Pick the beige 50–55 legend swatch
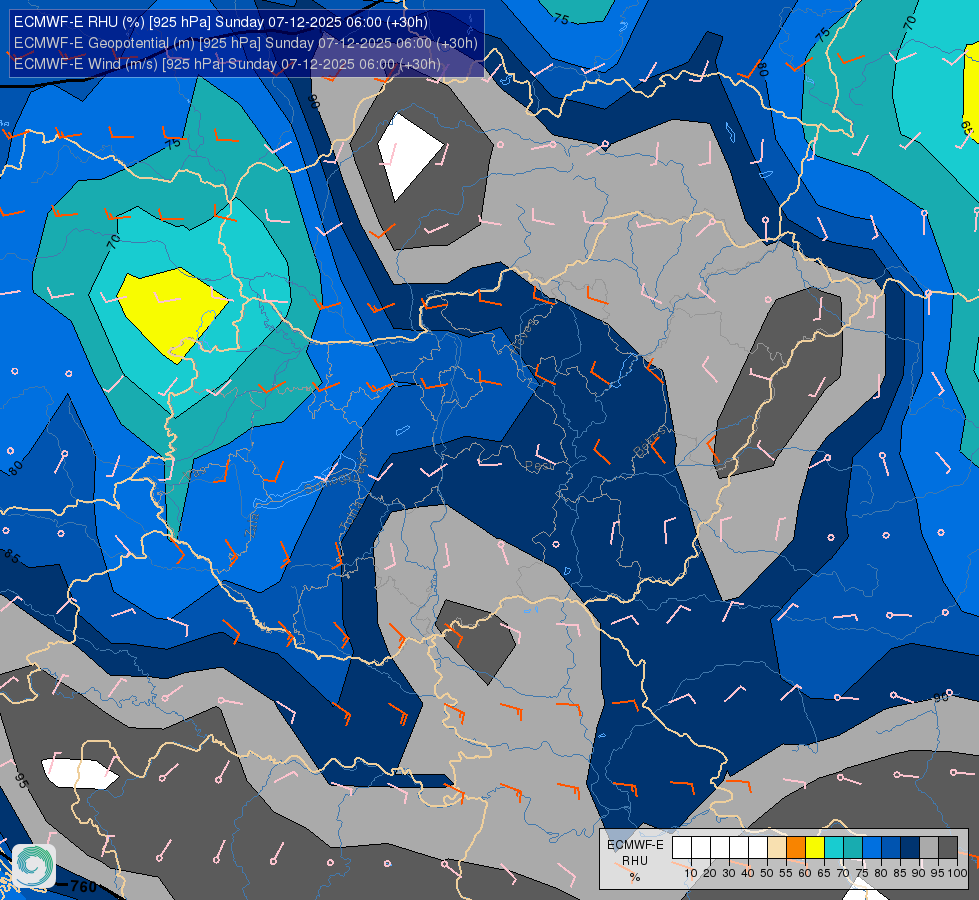The image size is (979, 900). 777,847
